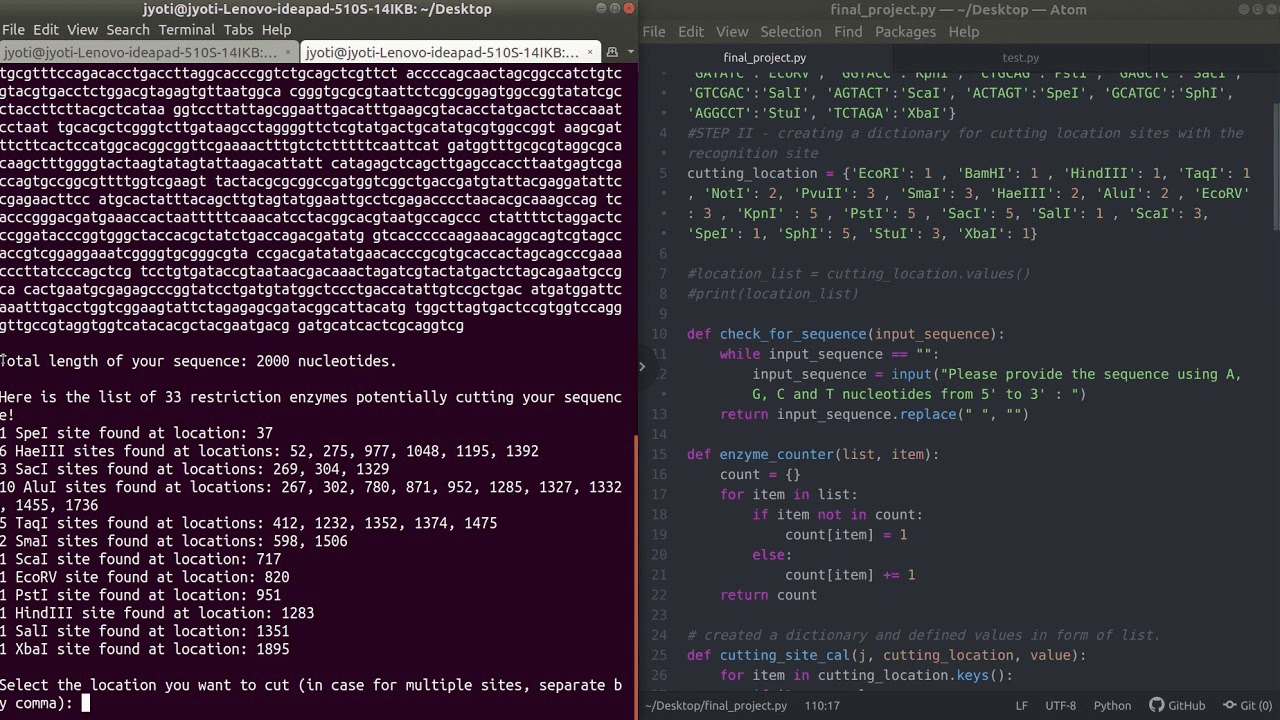Image resolution: width=1280 pixels, height=720 pixels.
Task: Click line number 15 in Atom gutter
Action: point(659,454)
